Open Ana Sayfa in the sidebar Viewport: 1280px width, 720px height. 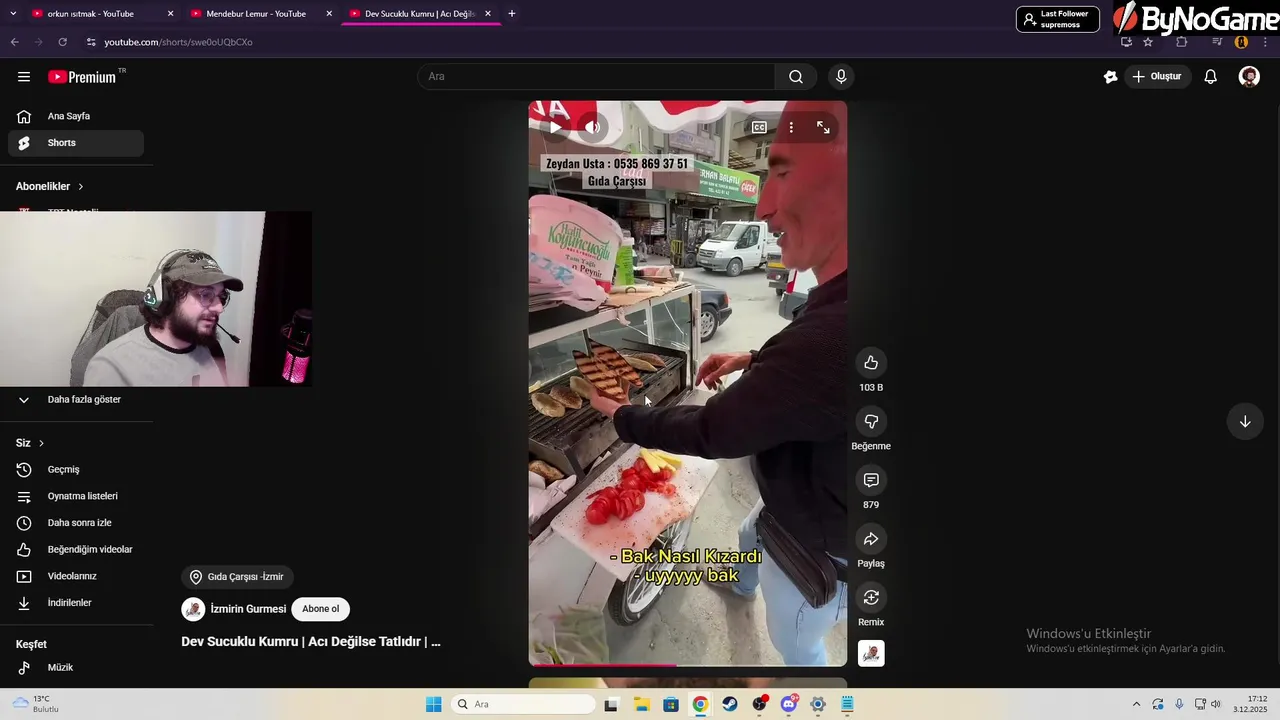[x=76, y=116]
